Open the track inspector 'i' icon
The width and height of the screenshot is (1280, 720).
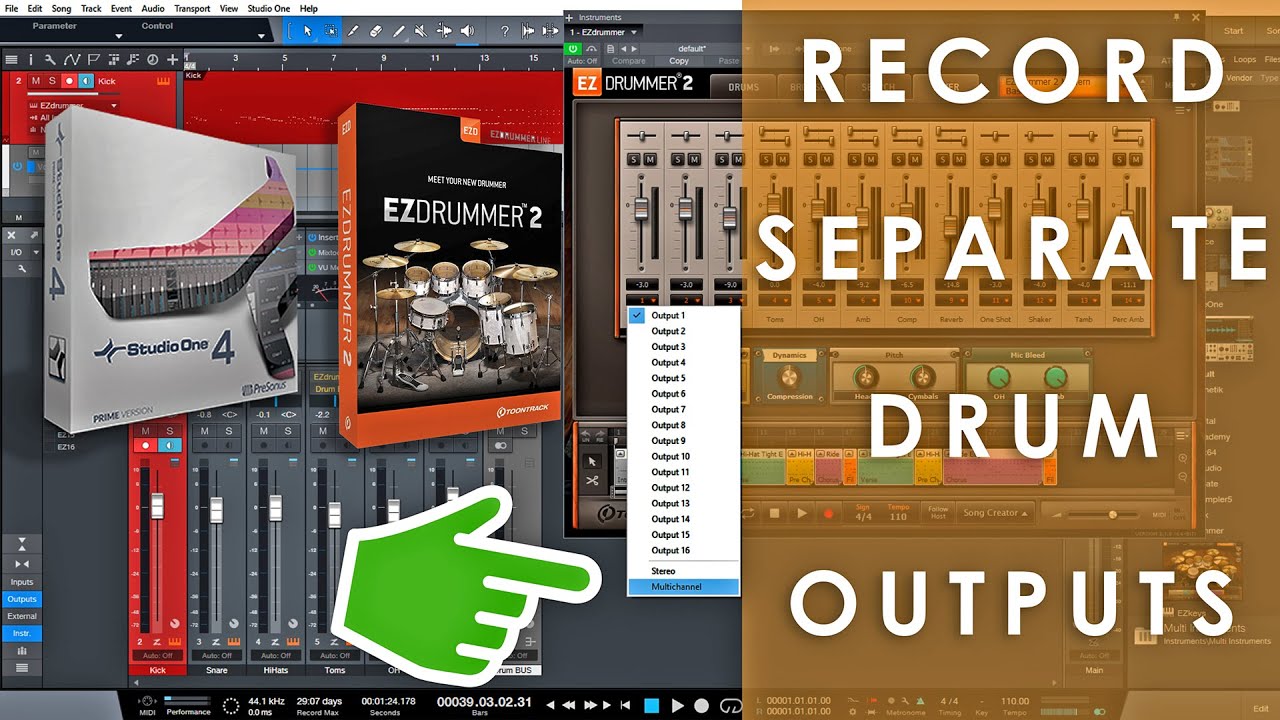pos(30,60)
